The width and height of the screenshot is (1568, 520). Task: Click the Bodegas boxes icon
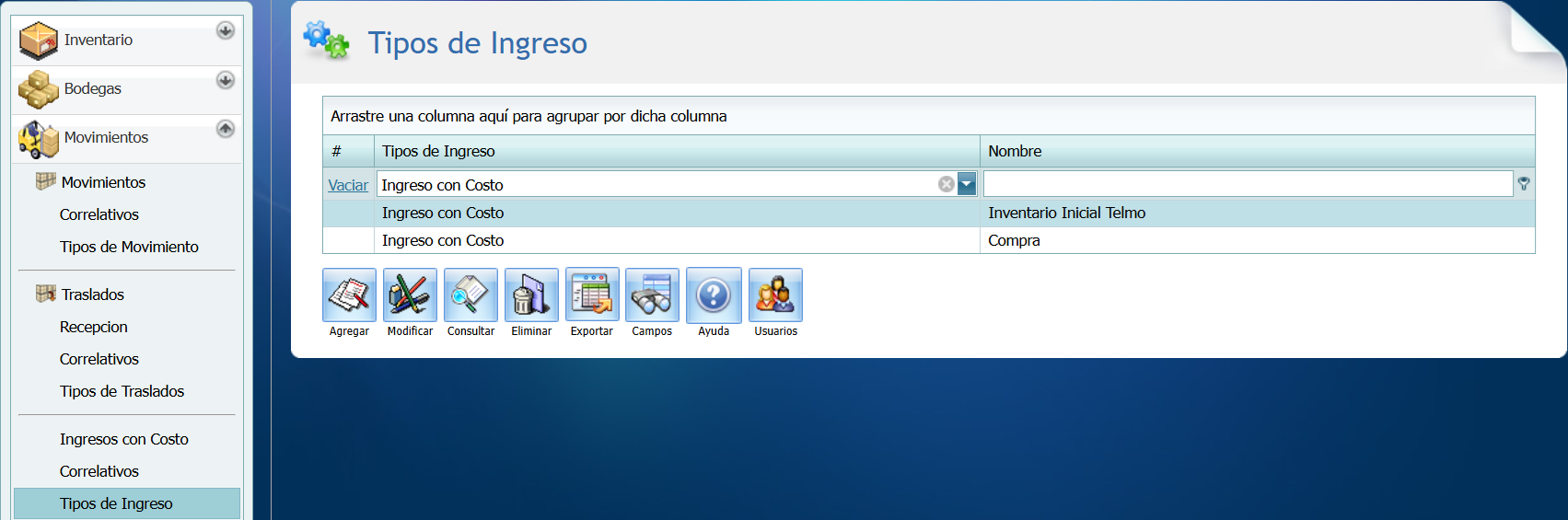click(39, 89)
